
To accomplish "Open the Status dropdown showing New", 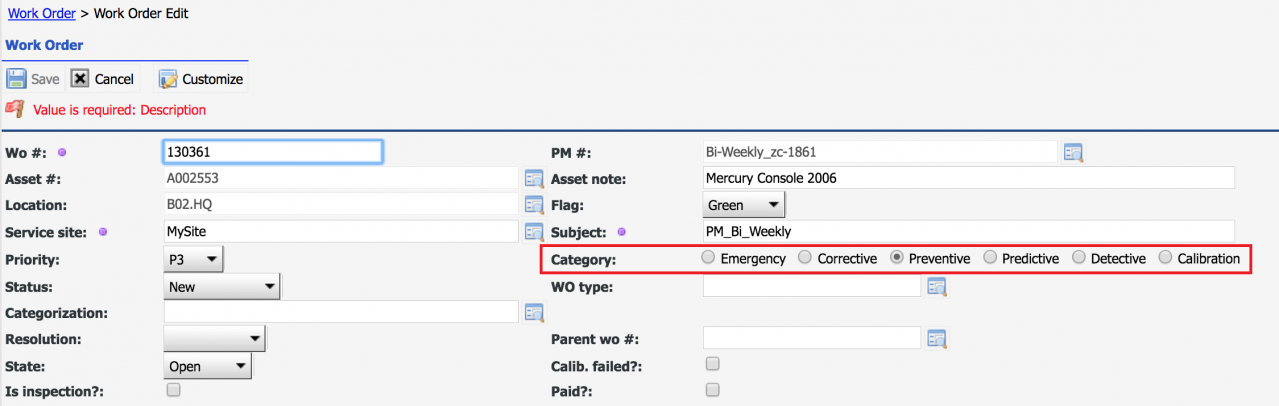I will (223, 286).
